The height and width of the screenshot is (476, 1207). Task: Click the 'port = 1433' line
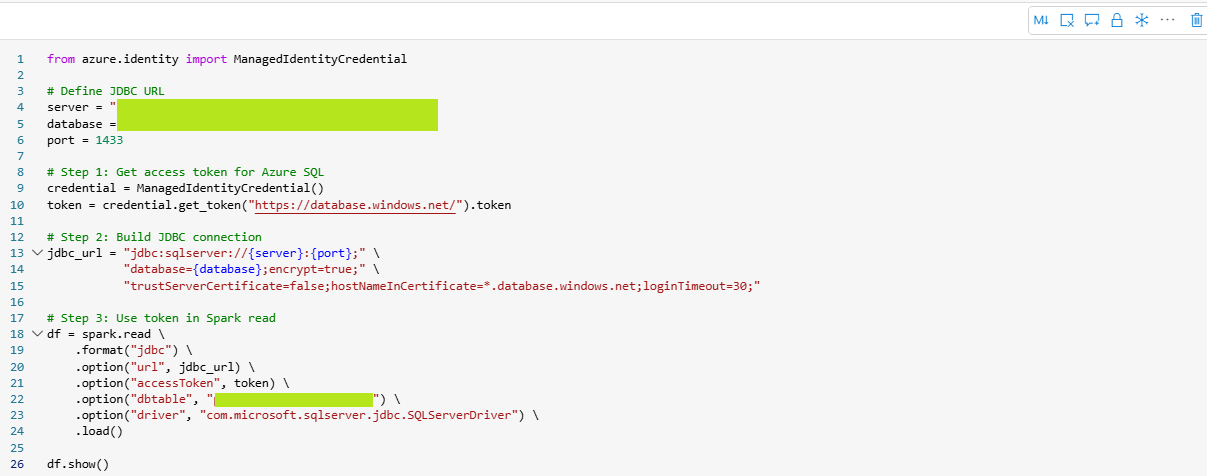click(85, 140)
